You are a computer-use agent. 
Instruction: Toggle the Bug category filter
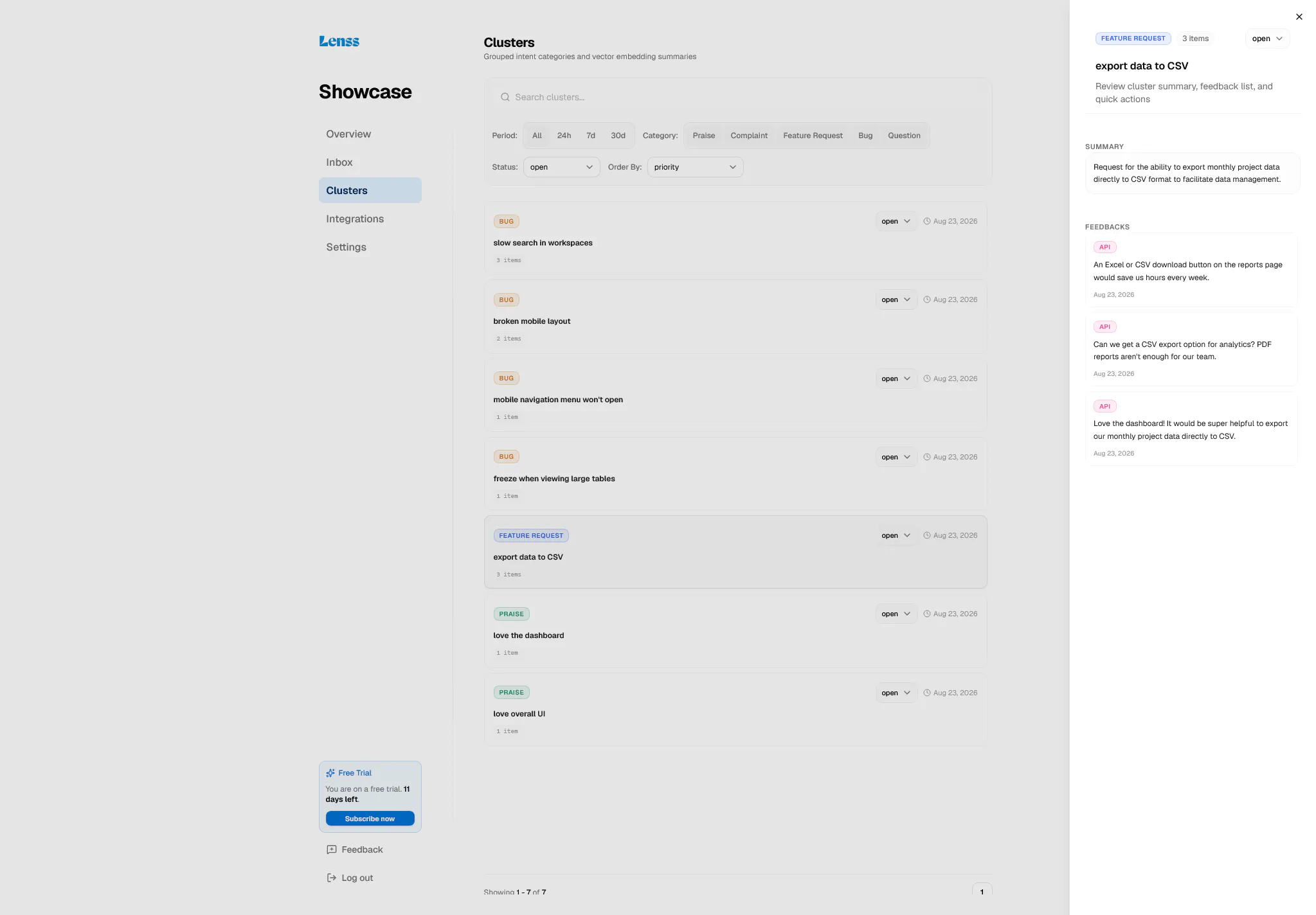(865, 136)
